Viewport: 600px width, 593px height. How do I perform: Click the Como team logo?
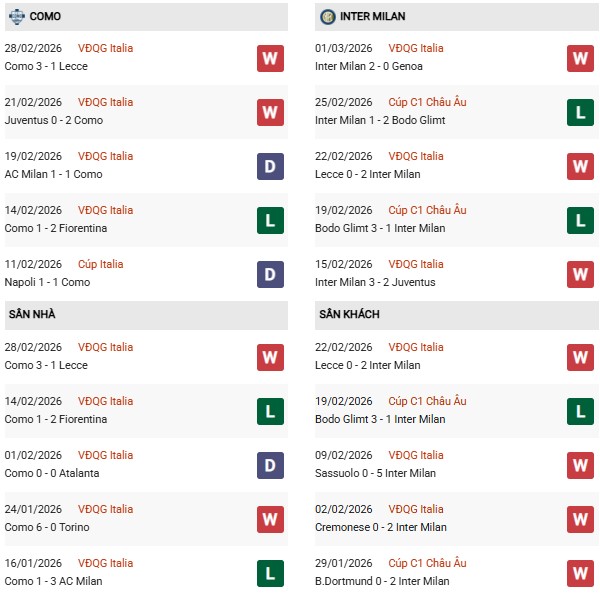click(16, 17)
